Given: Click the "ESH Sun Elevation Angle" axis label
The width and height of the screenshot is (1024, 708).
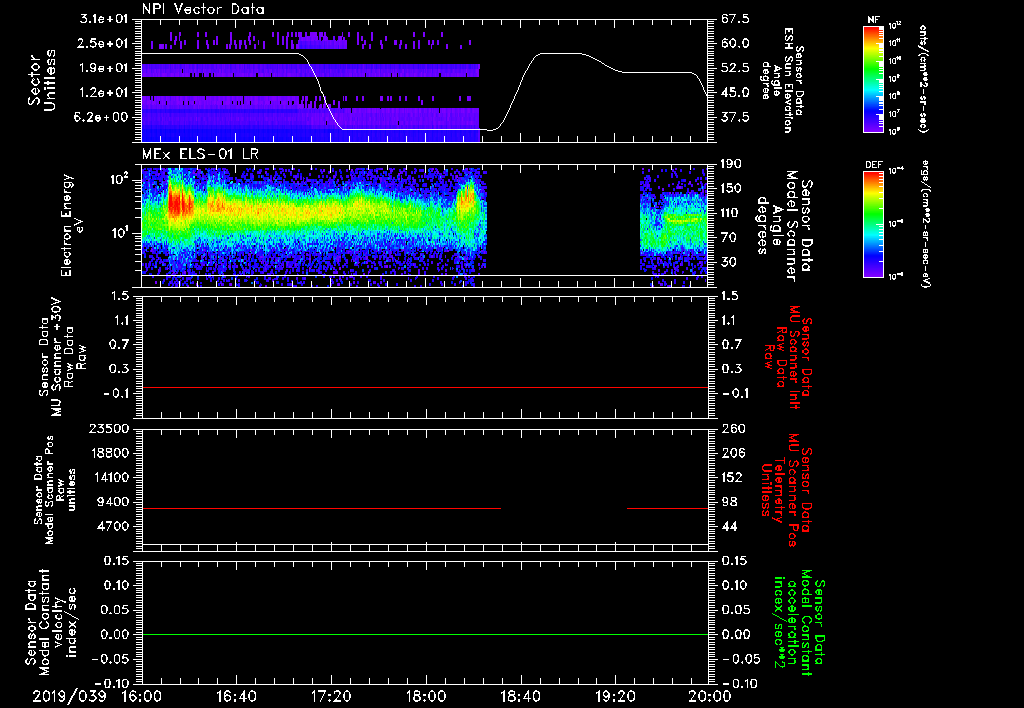Looking at the screenshot, I should (782, 80).
